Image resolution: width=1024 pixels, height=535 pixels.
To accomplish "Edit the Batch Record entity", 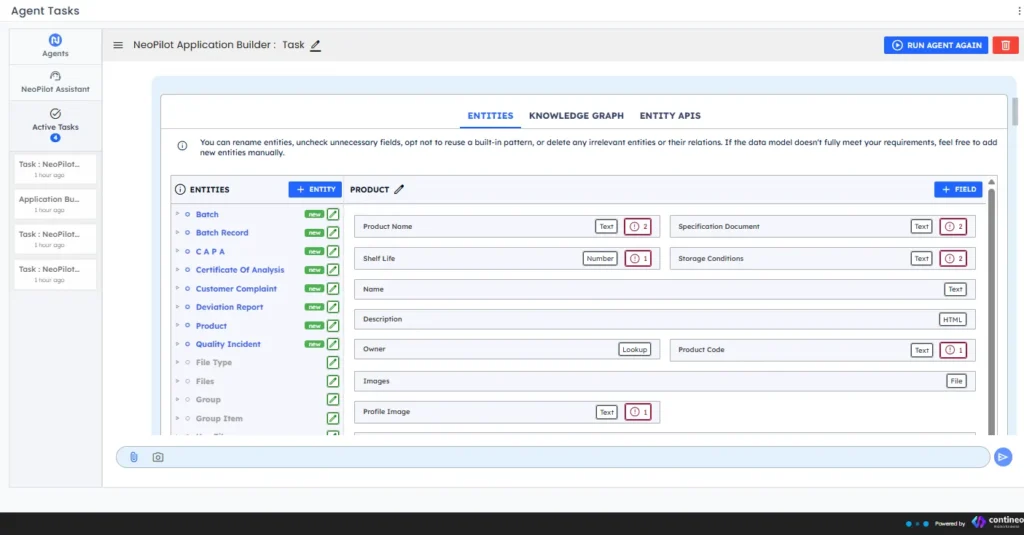I will click(333, 233).
